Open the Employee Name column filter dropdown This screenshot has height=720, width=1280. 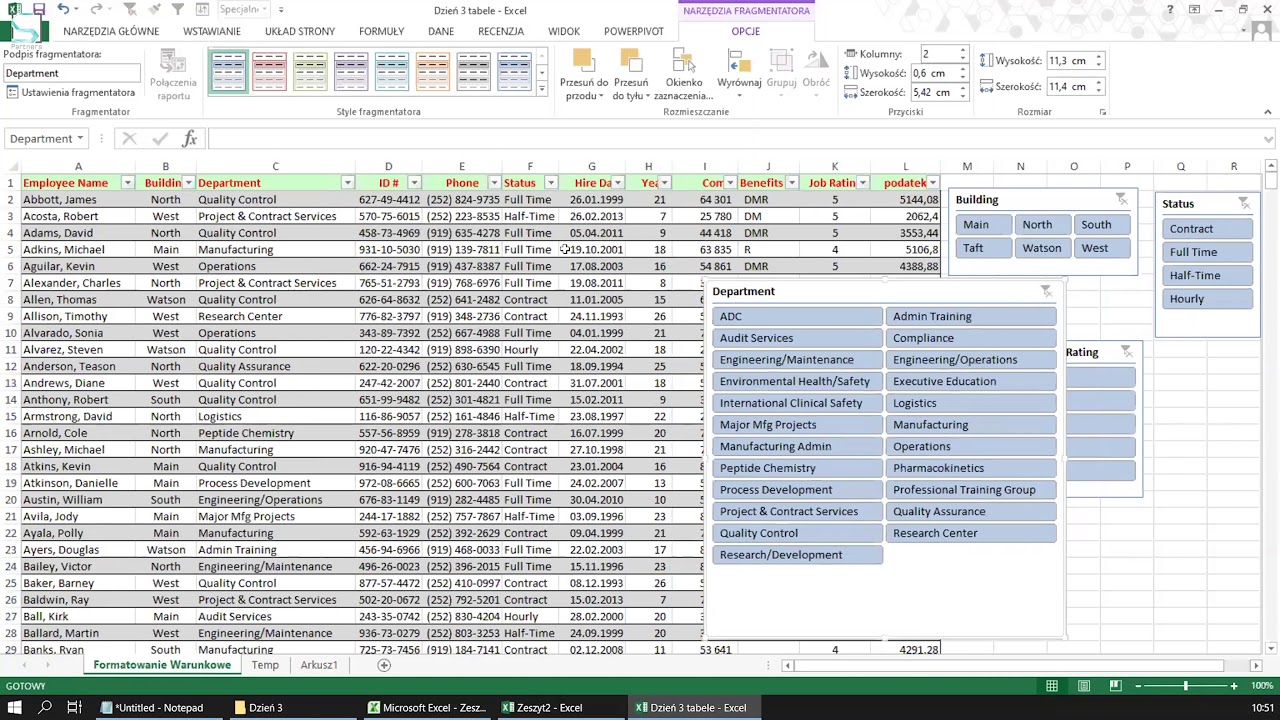(x=128, y=183)
